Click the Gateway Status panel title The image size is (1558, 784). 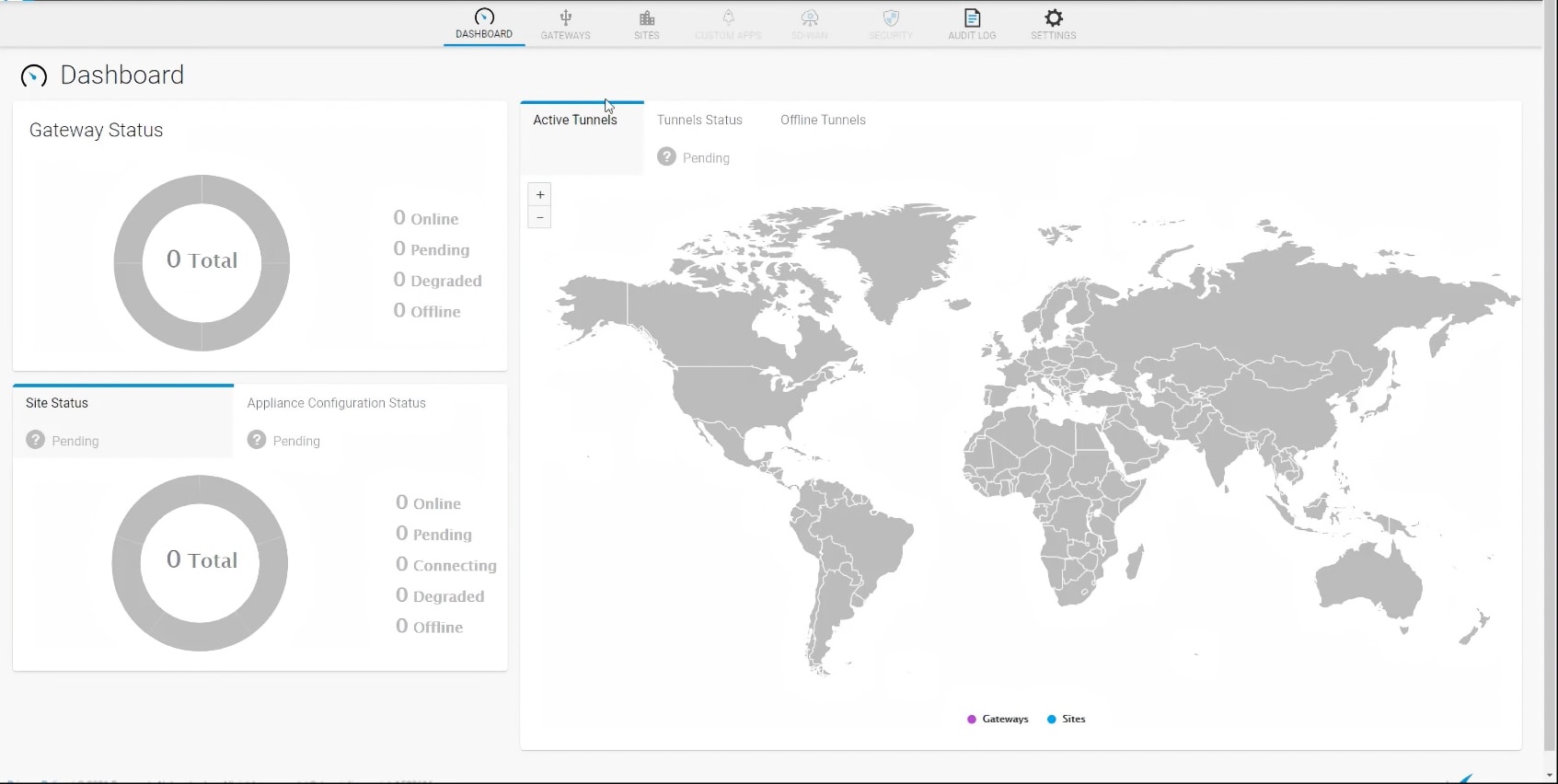tap(97, 131)
